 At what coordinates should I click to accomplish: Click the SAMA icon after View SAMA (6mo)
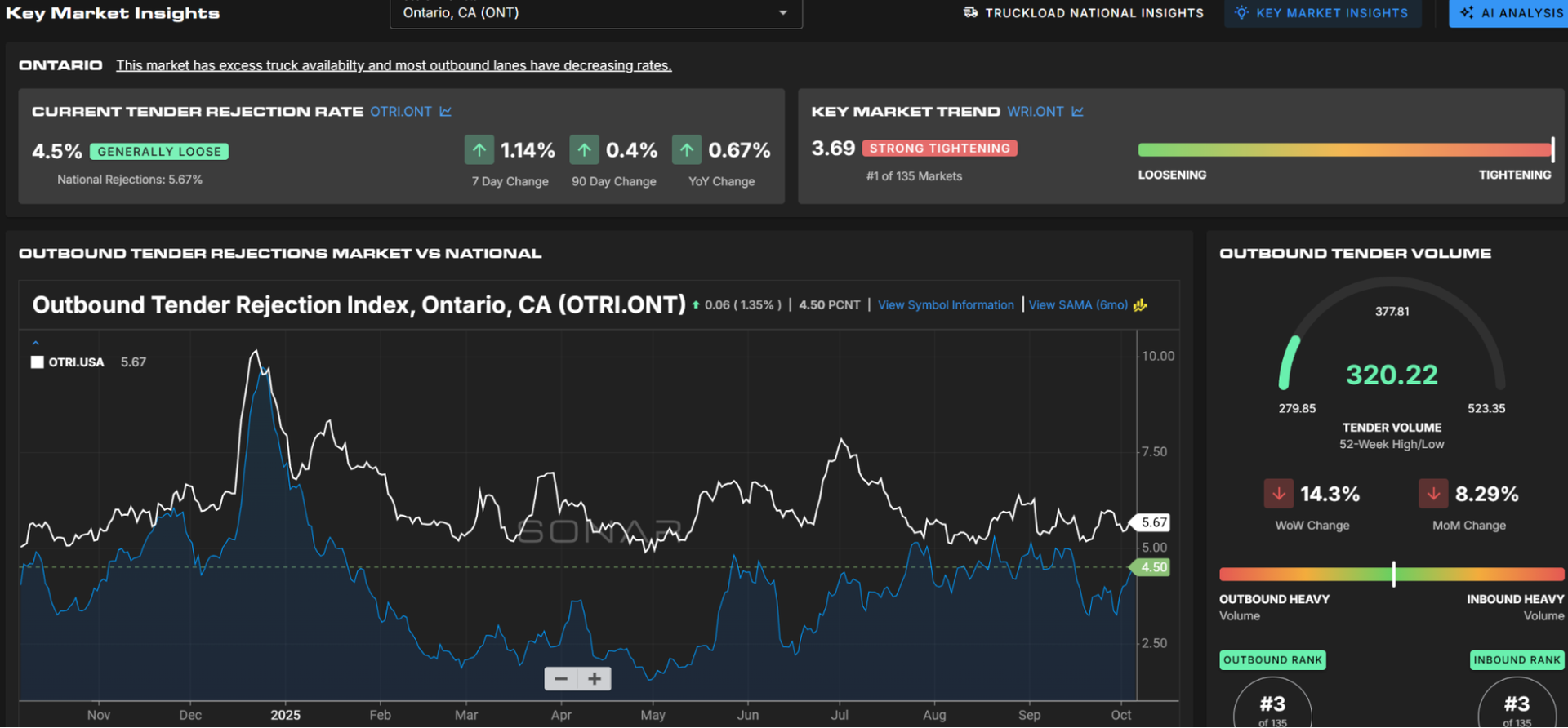tap(1141, 305)
